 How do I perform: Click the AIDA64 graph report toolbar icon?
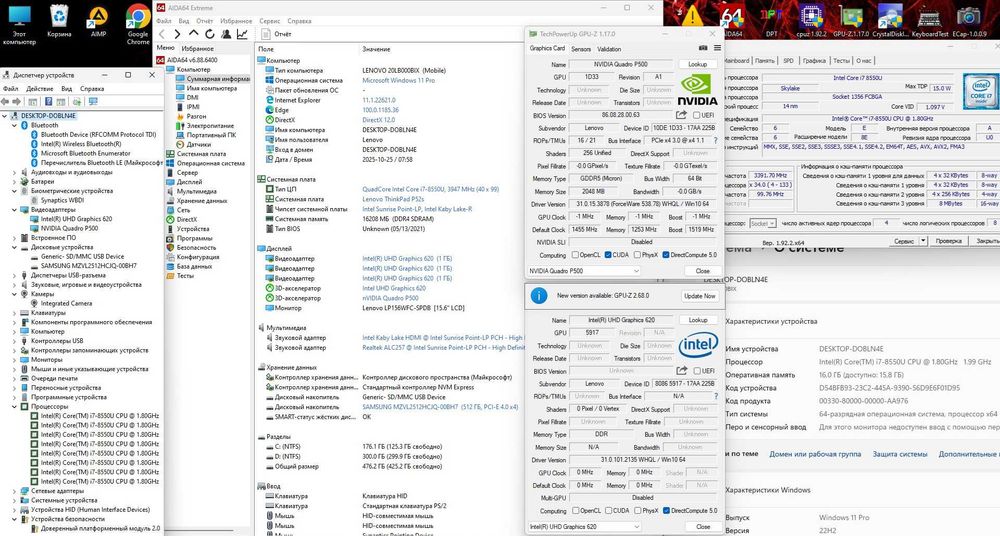(x=242, y=33)
